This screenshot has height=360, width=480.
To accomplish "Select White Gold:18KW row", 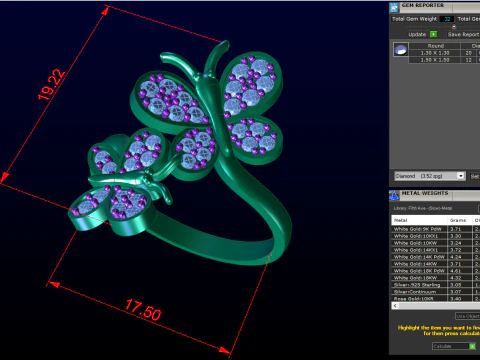I will [x=436, y=278].
